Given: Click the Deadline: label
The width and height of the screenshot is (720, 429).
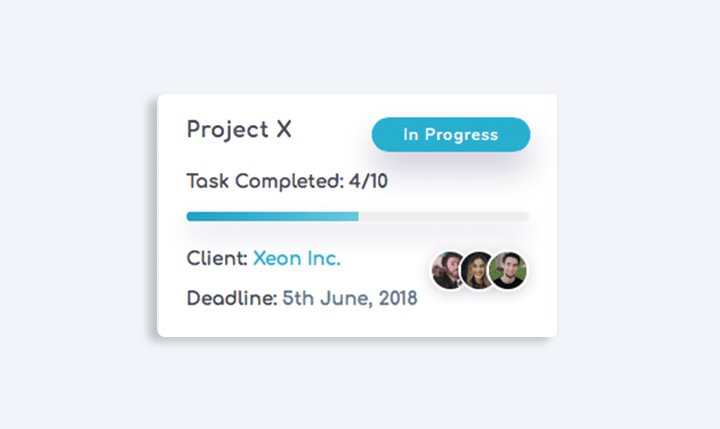Looking at the screenshot, I should pyautogui.click(x=232, y=298).
